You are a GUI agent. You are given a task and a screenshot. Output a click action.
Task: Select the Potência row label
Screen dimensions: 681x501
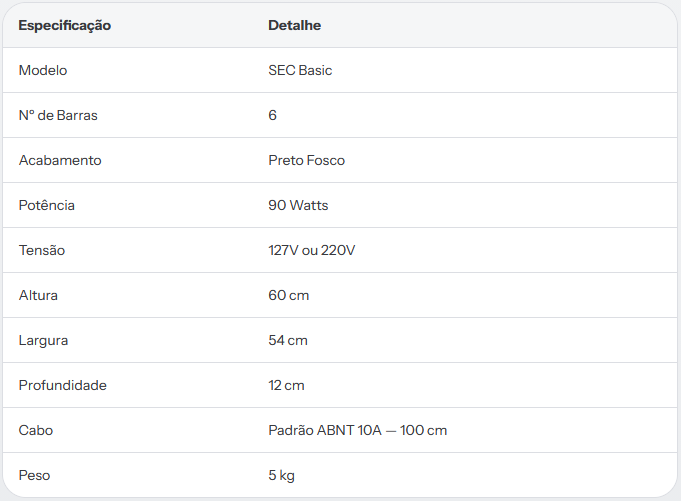[46, 205]
